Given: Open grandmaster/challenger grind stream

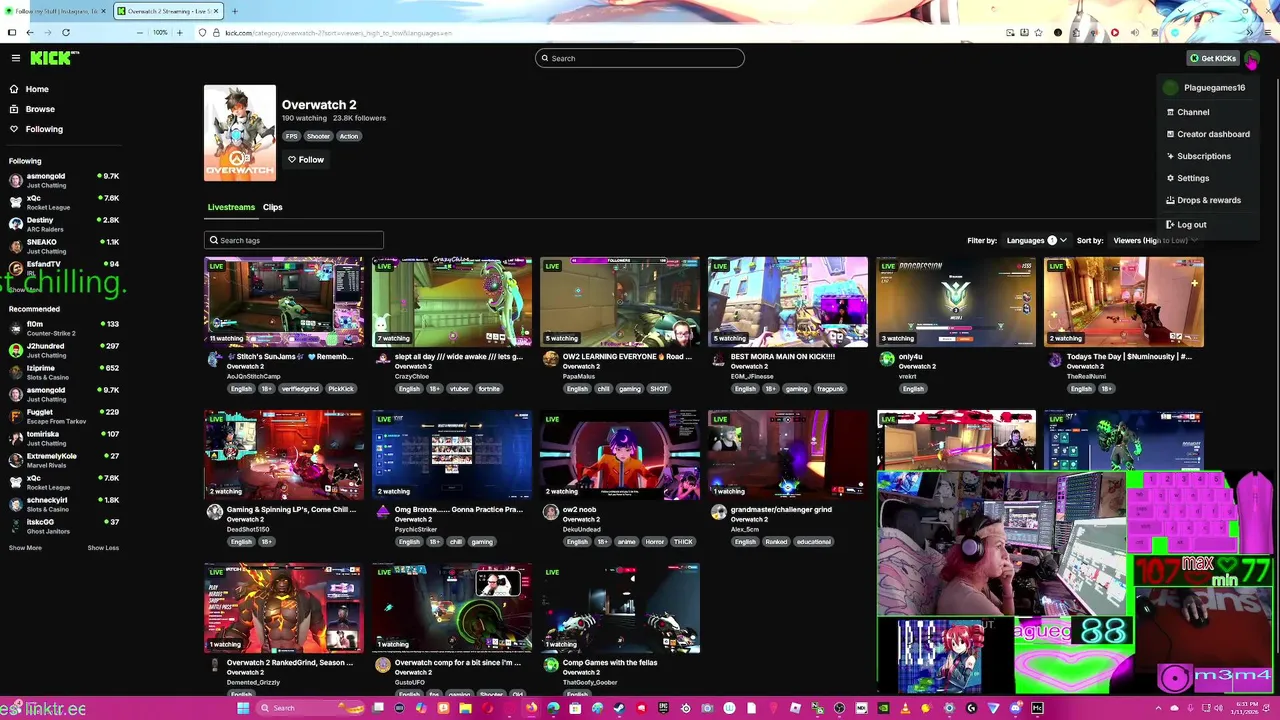Looking at the screenshot, I should pyautogui.click(x=788, y=455).
